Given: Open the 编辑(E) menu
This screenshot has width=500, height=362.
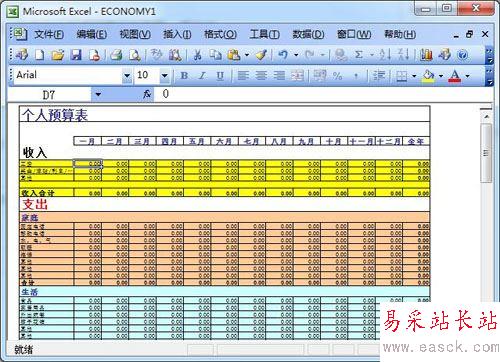Looking at the screenshot, I should [x=92, y=34].
